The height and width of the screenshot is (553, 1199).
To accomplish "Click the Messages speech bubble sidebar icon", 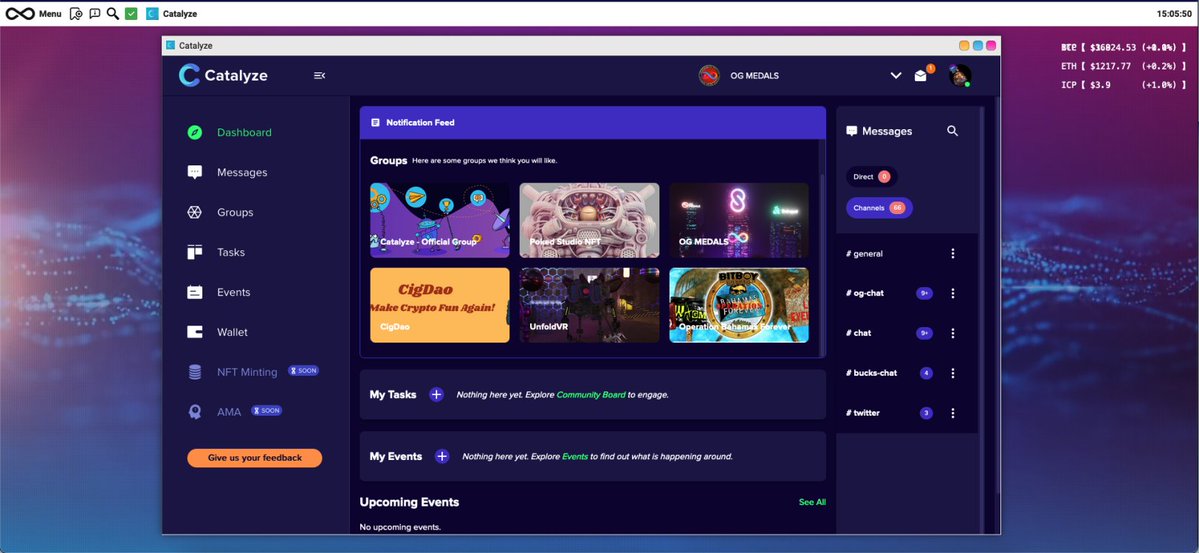I will point(195,172).
